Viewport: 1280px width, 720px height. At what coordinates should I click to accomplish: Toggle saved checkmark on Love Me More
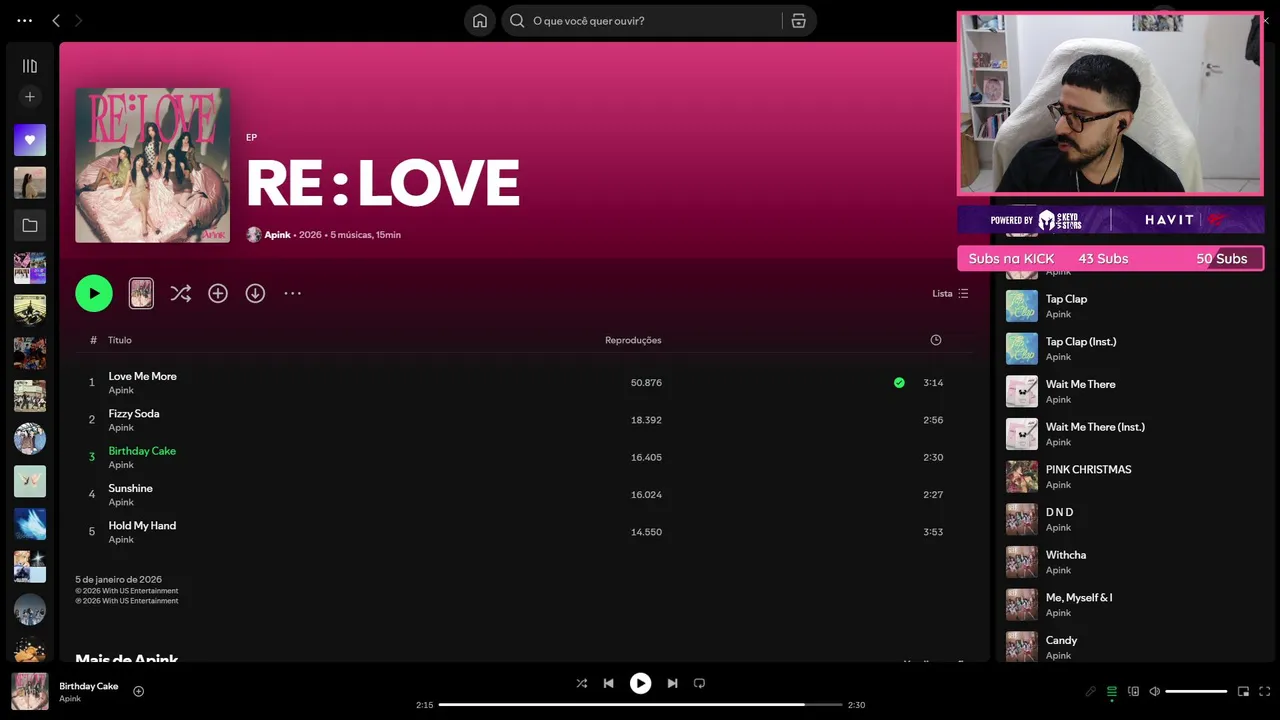899,382
